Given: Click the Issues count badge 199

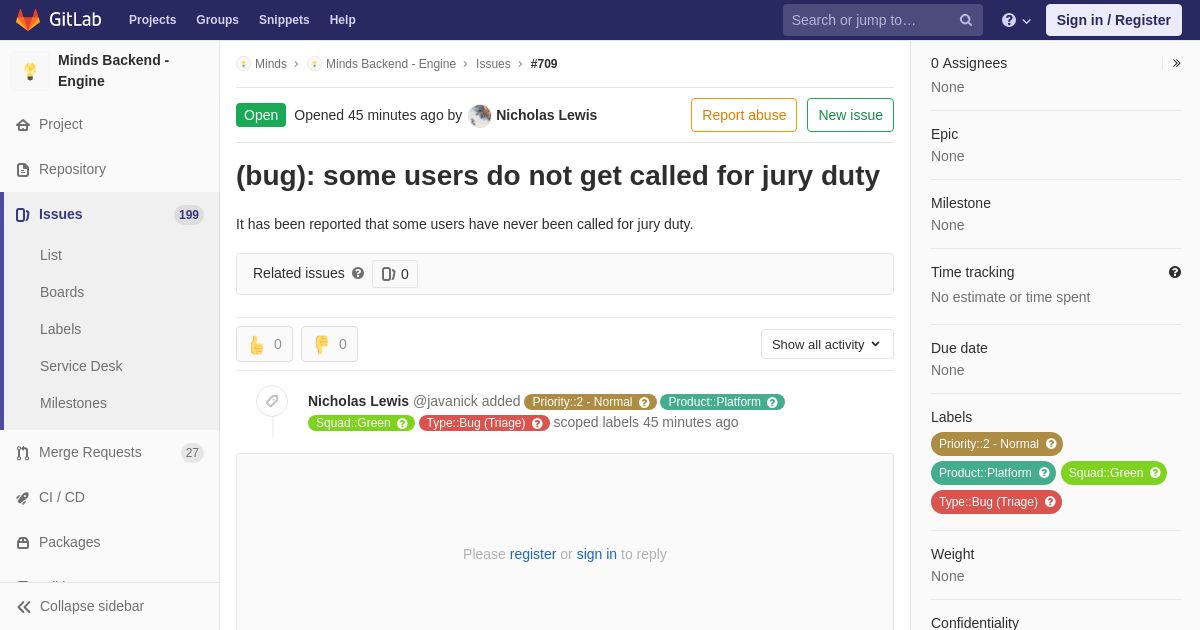Looking at the screenshot, I should click(188, 215).
